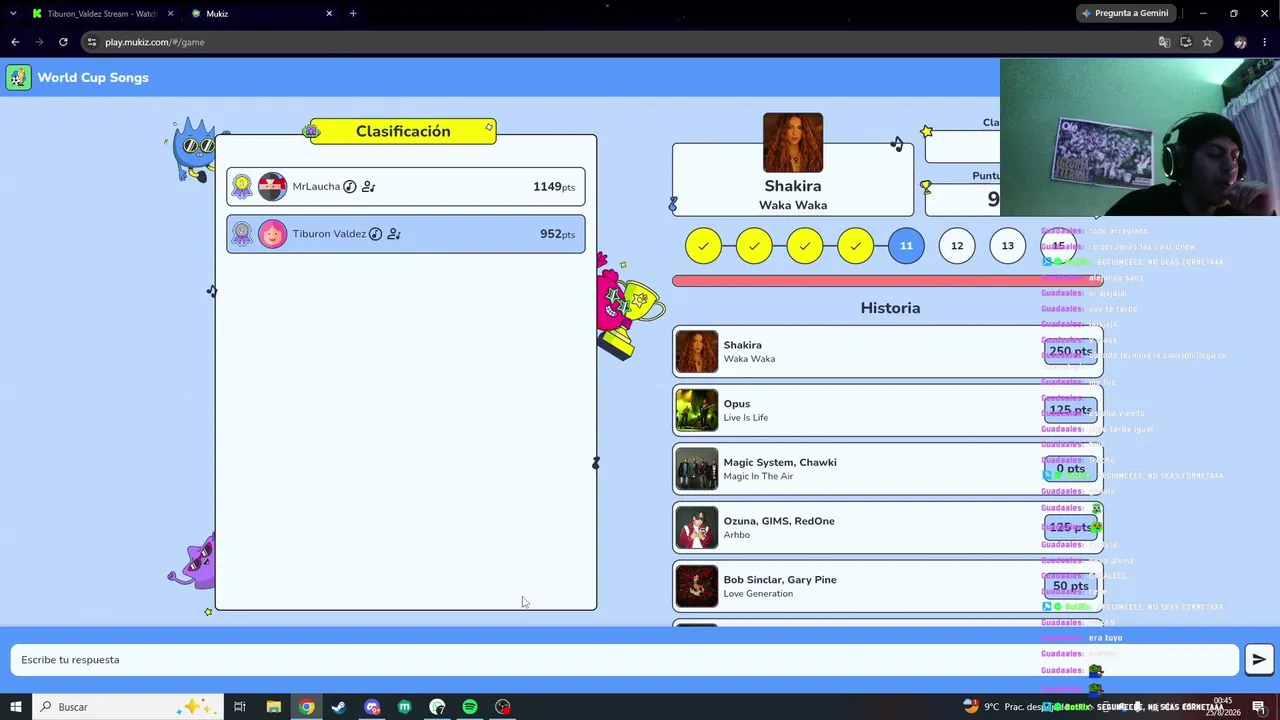Open the Windows Start menu

coord(16,707)
